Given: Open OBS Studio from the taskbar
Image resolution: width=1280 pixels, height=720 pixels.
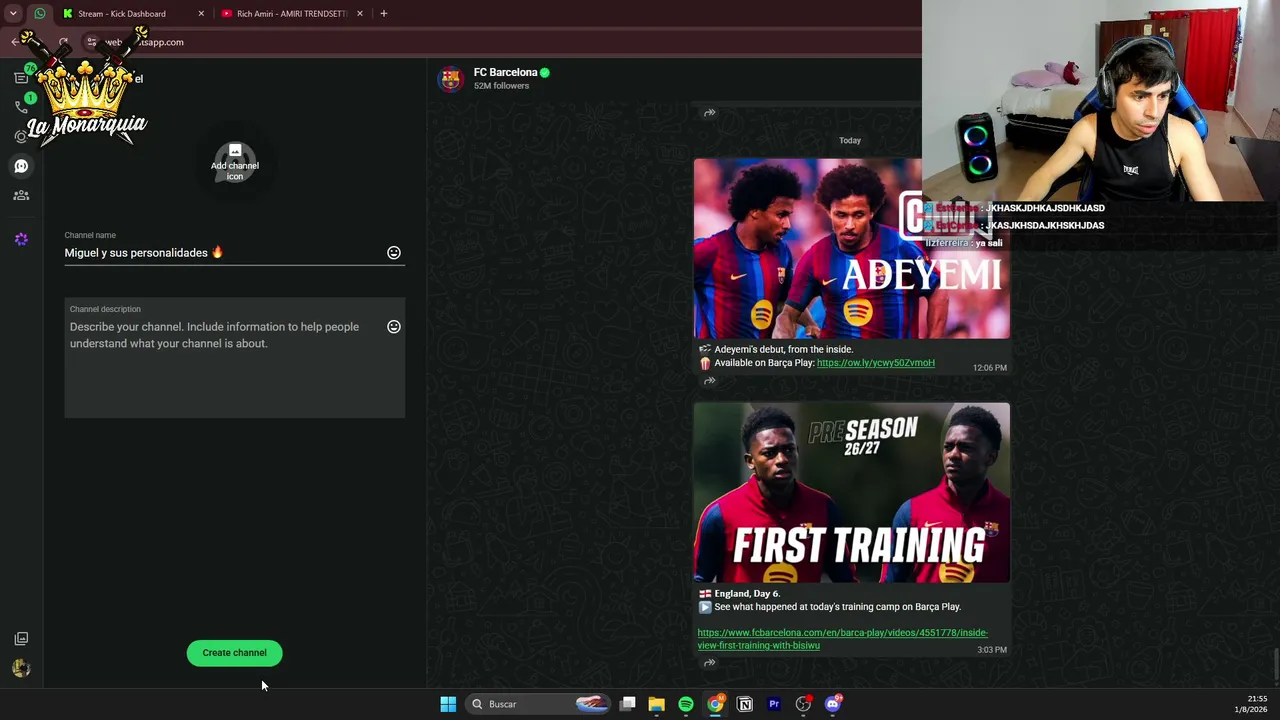Looking at the screenshot, I should coord(803,704).
